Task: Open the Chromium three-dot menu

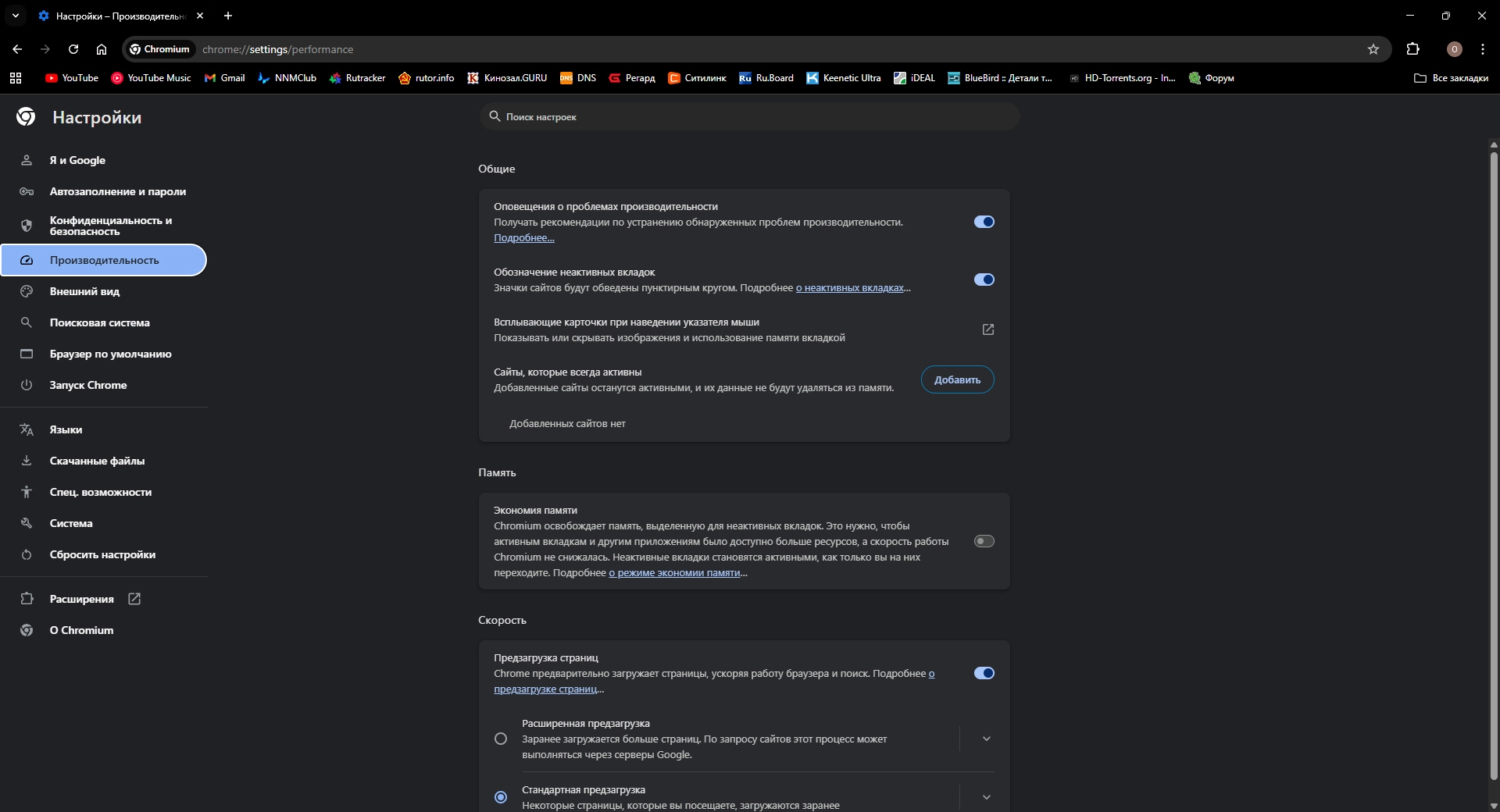Action: point(1483,49)
